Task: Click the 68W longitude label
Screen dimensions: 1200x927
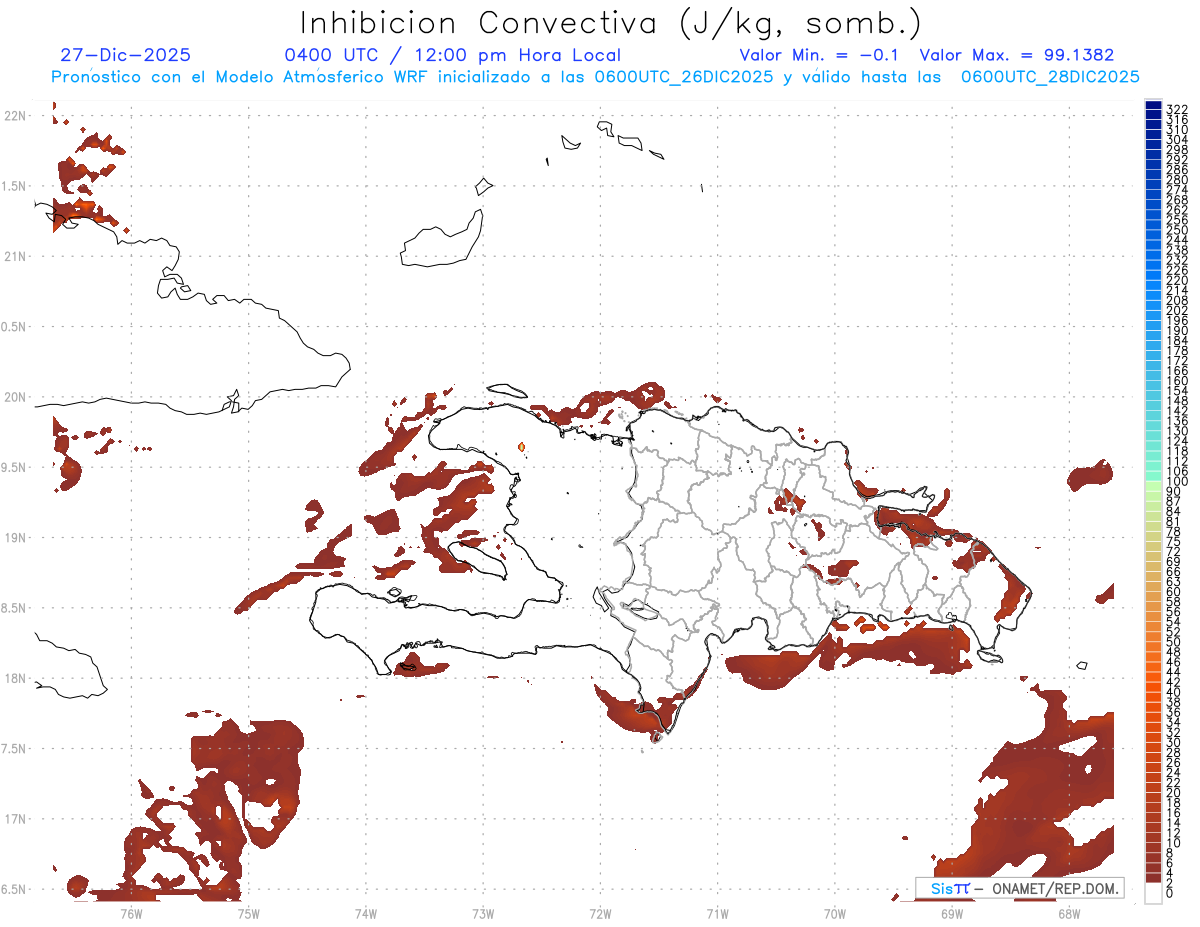Action: point(1069,913)
